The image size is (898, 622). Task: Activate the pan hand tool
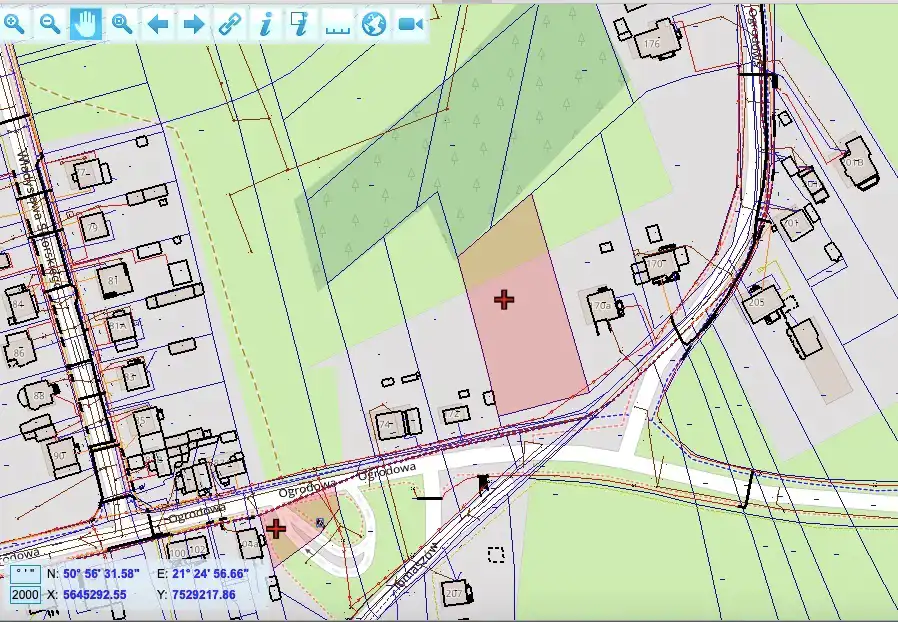point(86,24)
